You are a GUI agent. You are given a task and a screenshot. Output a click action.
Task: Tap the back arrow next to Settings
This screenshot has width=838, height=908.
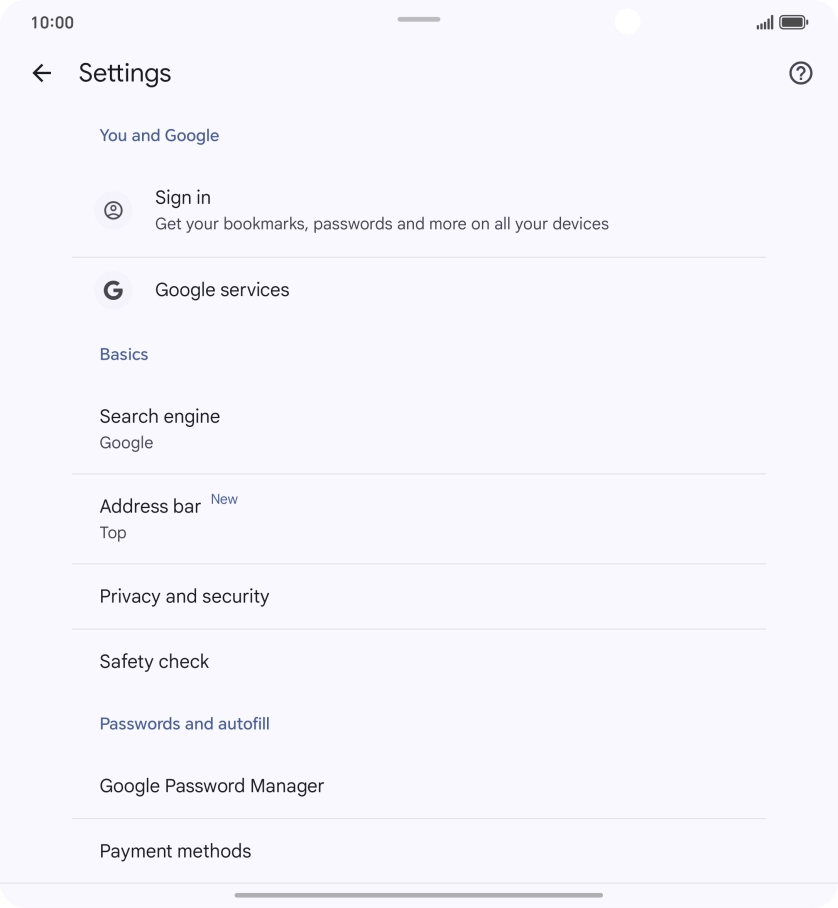click(42, 73)
